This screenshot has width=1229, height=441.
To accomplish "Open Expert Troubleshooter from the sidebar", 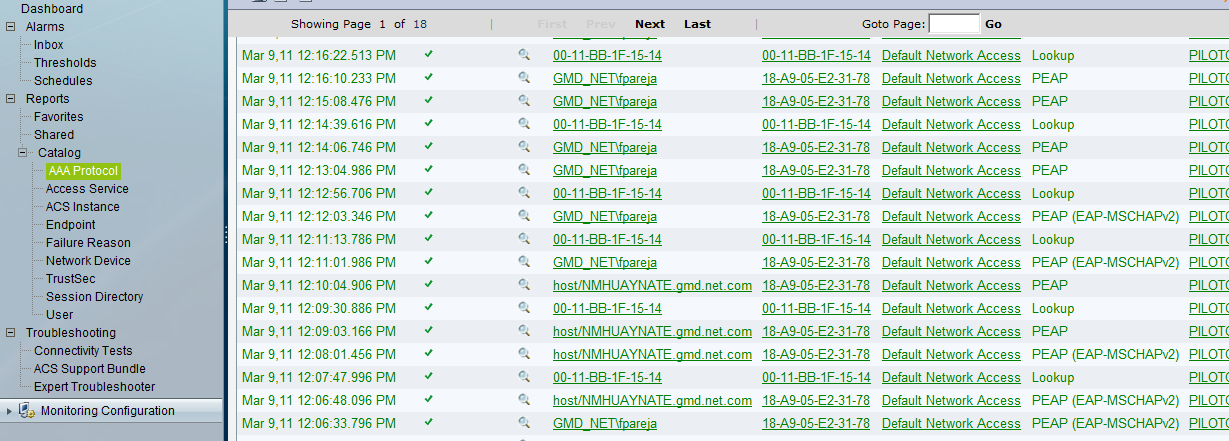I will [x=94, y=387].
